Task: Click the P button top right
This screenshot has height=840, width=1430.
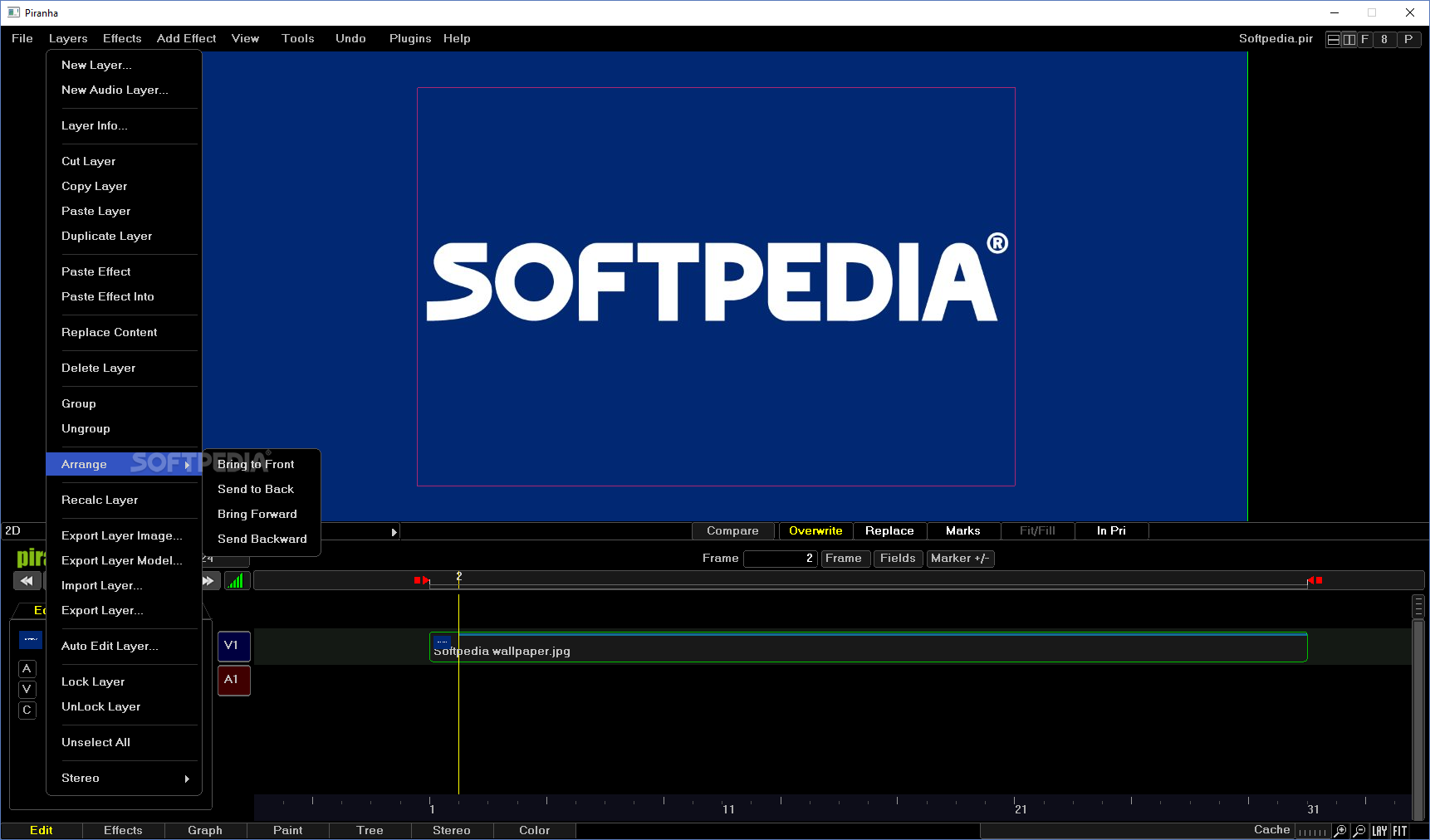Action: [x=1408, y=39]
